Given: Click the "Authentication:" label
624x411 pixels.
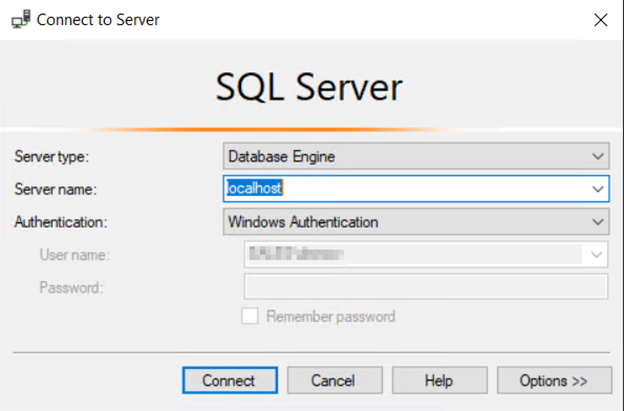Looking at the screenshot, I should pyautogui.click(x=61, y=221).
